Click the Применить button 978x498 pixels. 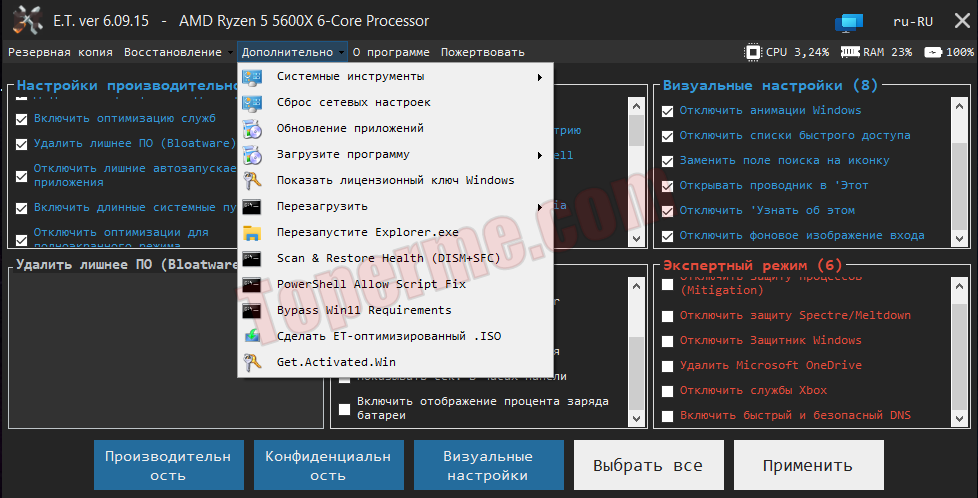(x=808, y=465)
